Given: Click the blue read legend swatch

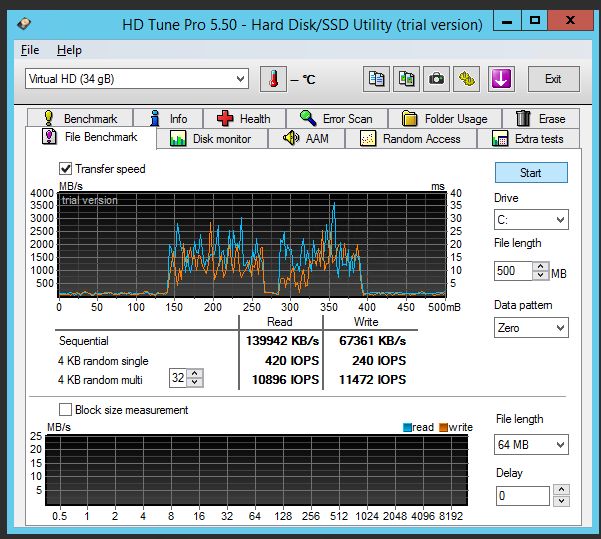Looking at the screenshot, I should 407,427.
